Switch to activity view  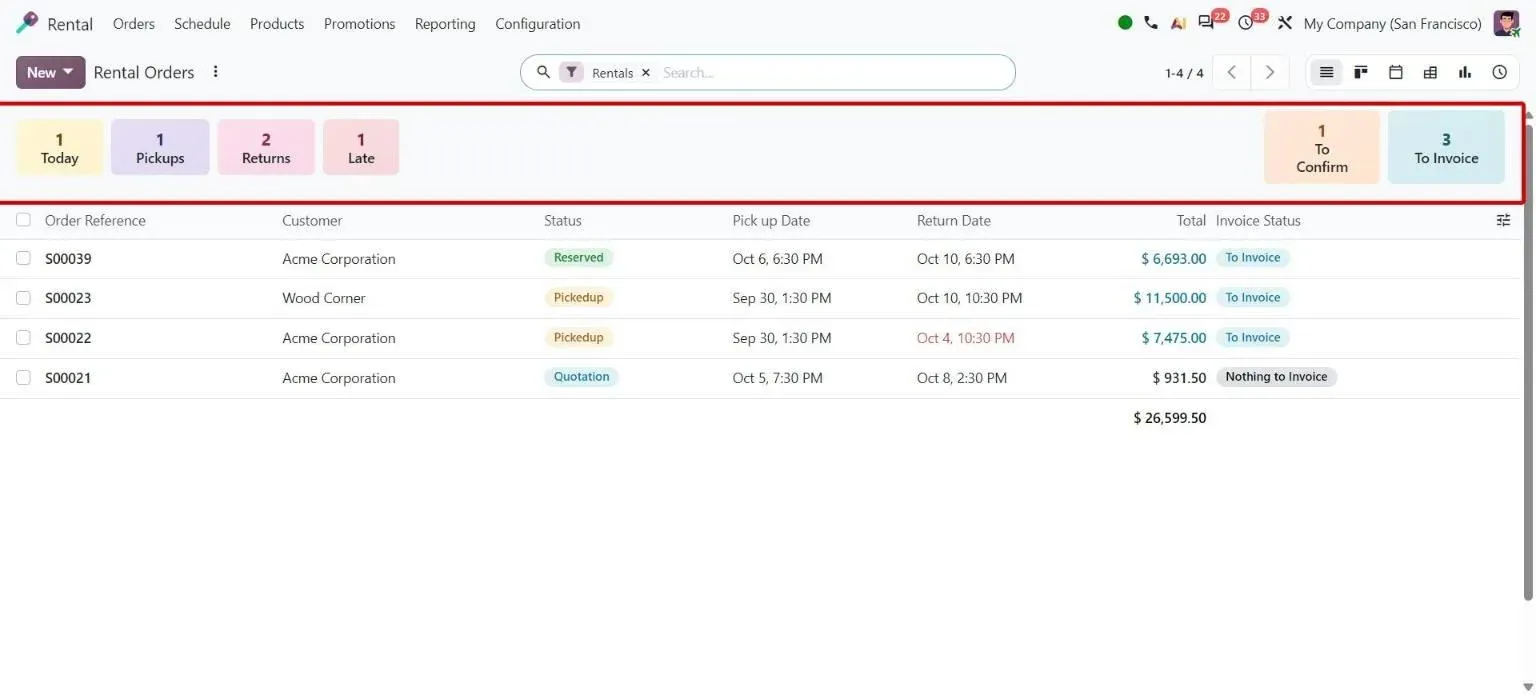pos(1499,72)
